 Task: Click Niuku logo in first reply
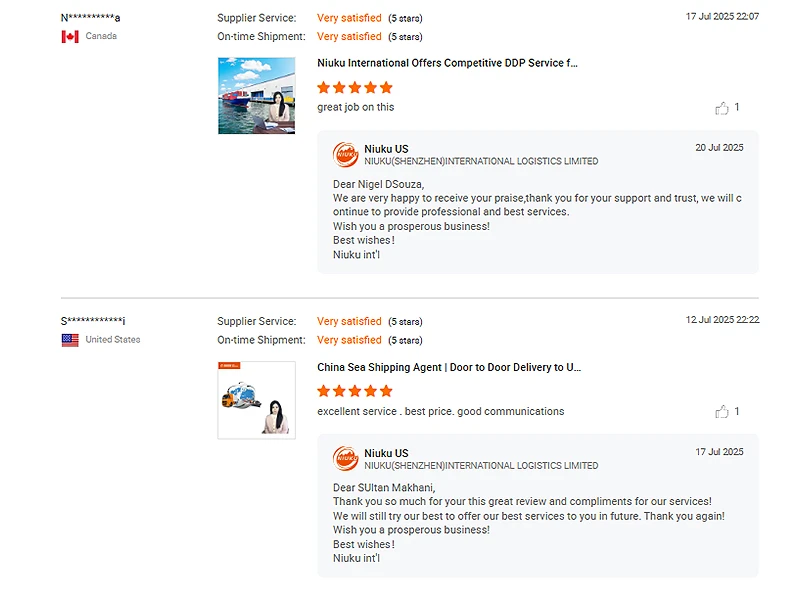click(346, 155)
